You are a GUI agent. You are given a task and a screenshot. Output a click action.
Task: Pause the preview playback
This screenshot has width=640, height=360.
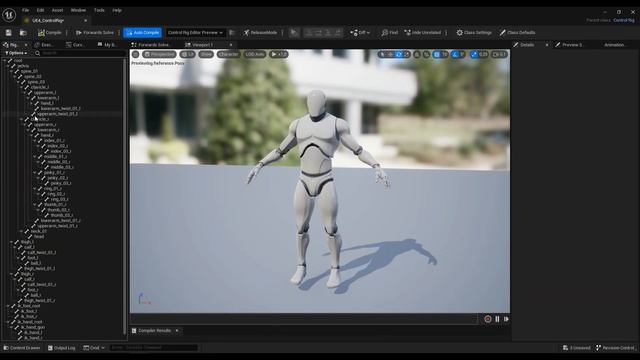[x=497, y=319]
